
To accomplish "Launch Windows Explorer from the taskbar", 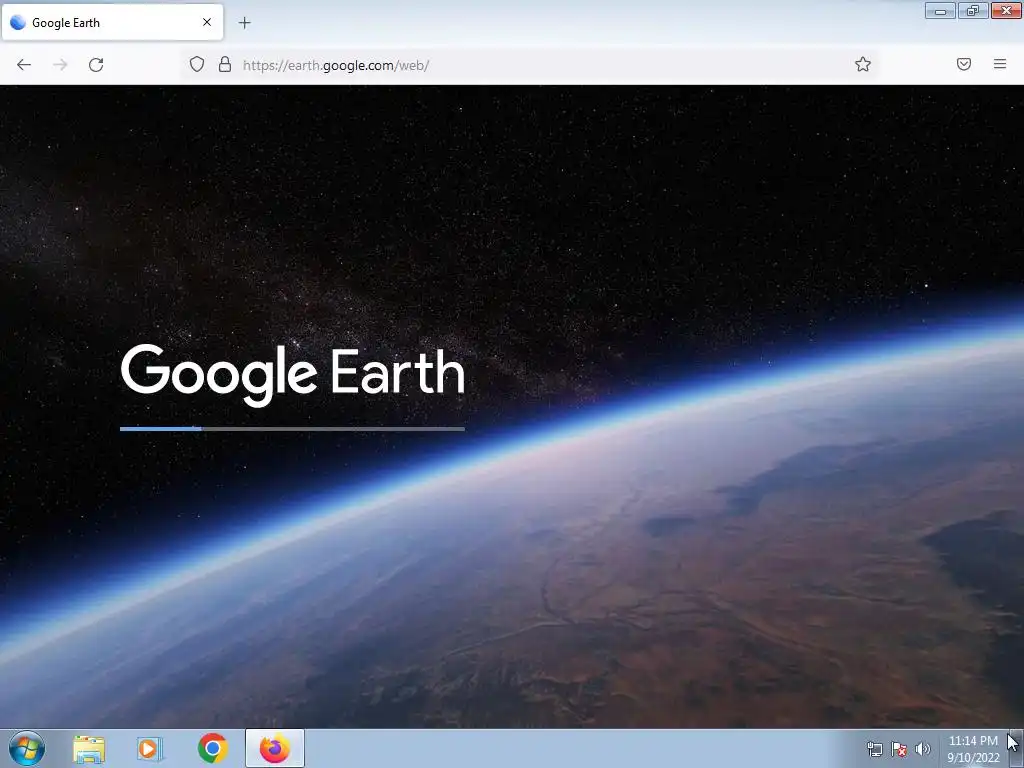I will point(89,748).
